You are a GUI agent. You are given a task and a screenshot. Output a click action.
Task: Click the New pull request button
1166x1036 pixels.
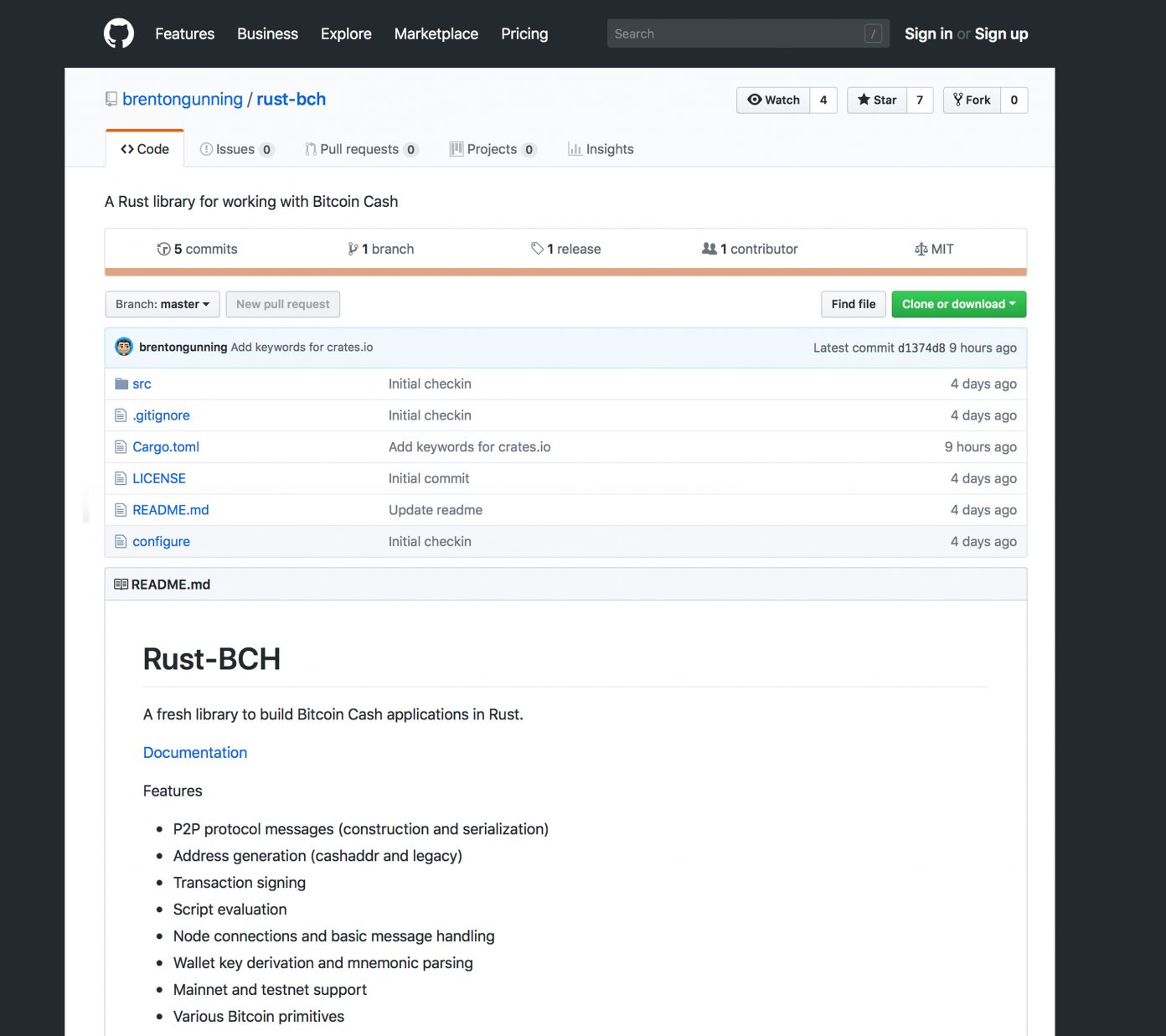click(x=283, y=304)
